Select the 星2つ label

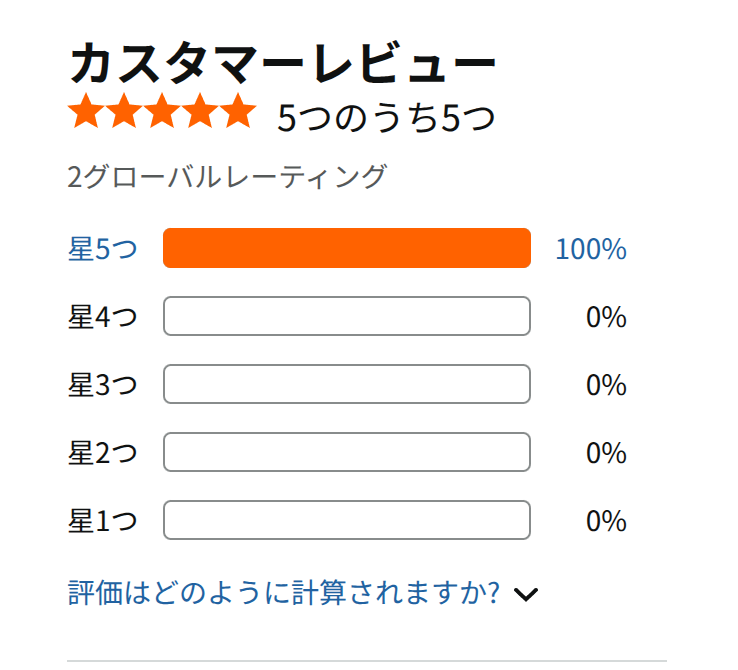coord(103,453)
